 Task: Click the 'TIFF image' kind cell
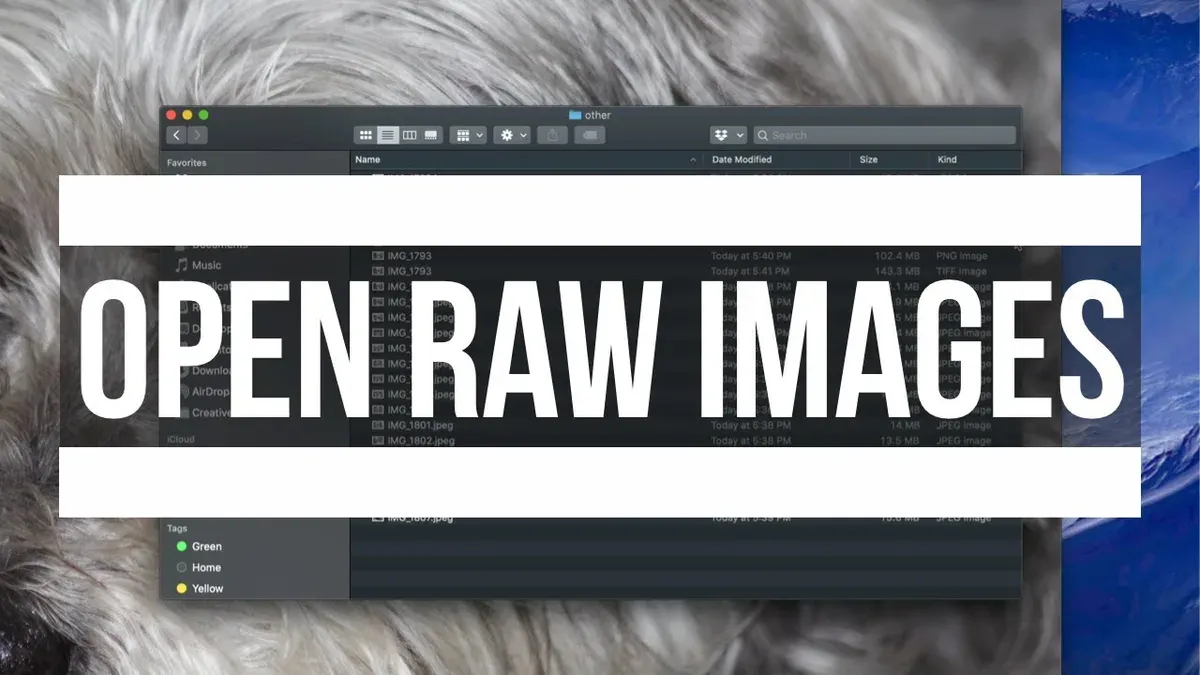click(x=961, y=271)
